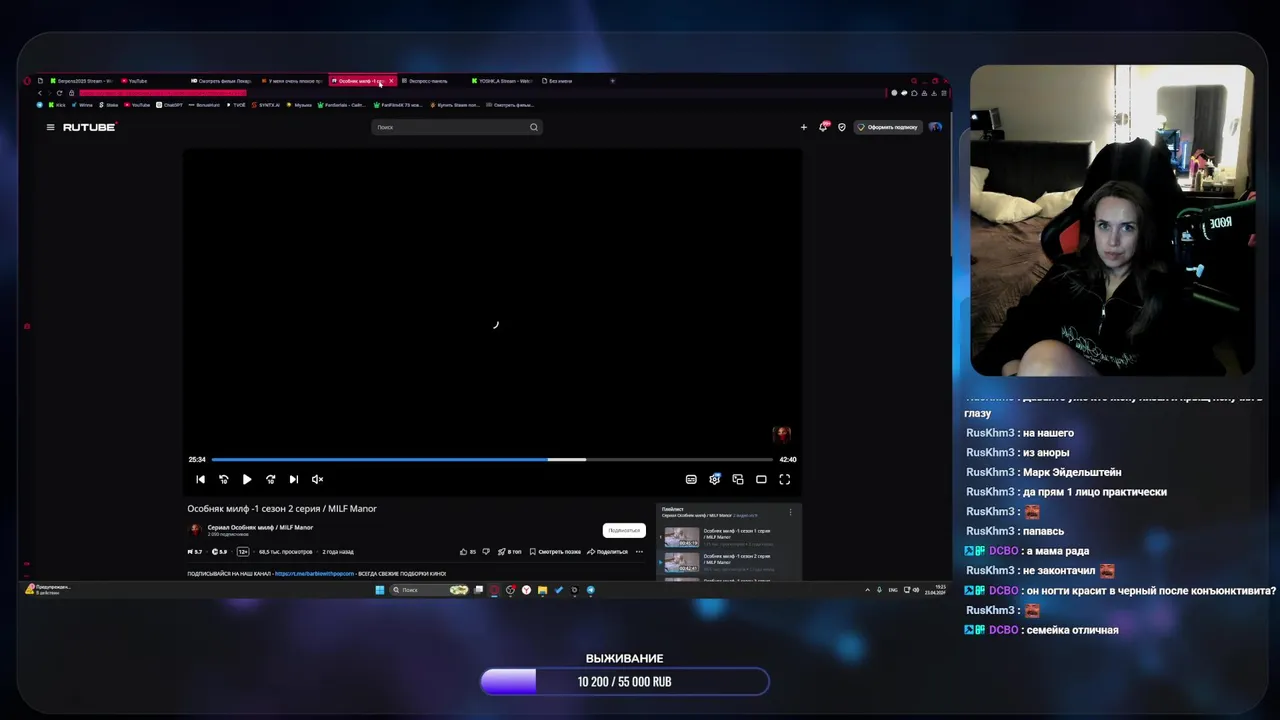
Task: Toggle subtitles in the player
Action: 691,479
